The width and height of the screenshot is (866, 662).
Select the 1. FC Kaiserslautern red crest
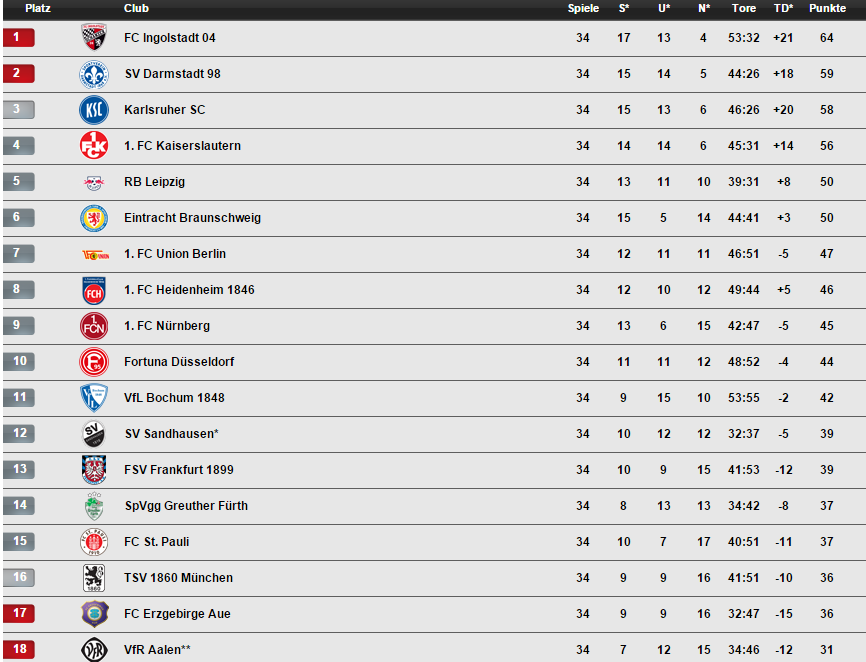pos(94,146)
